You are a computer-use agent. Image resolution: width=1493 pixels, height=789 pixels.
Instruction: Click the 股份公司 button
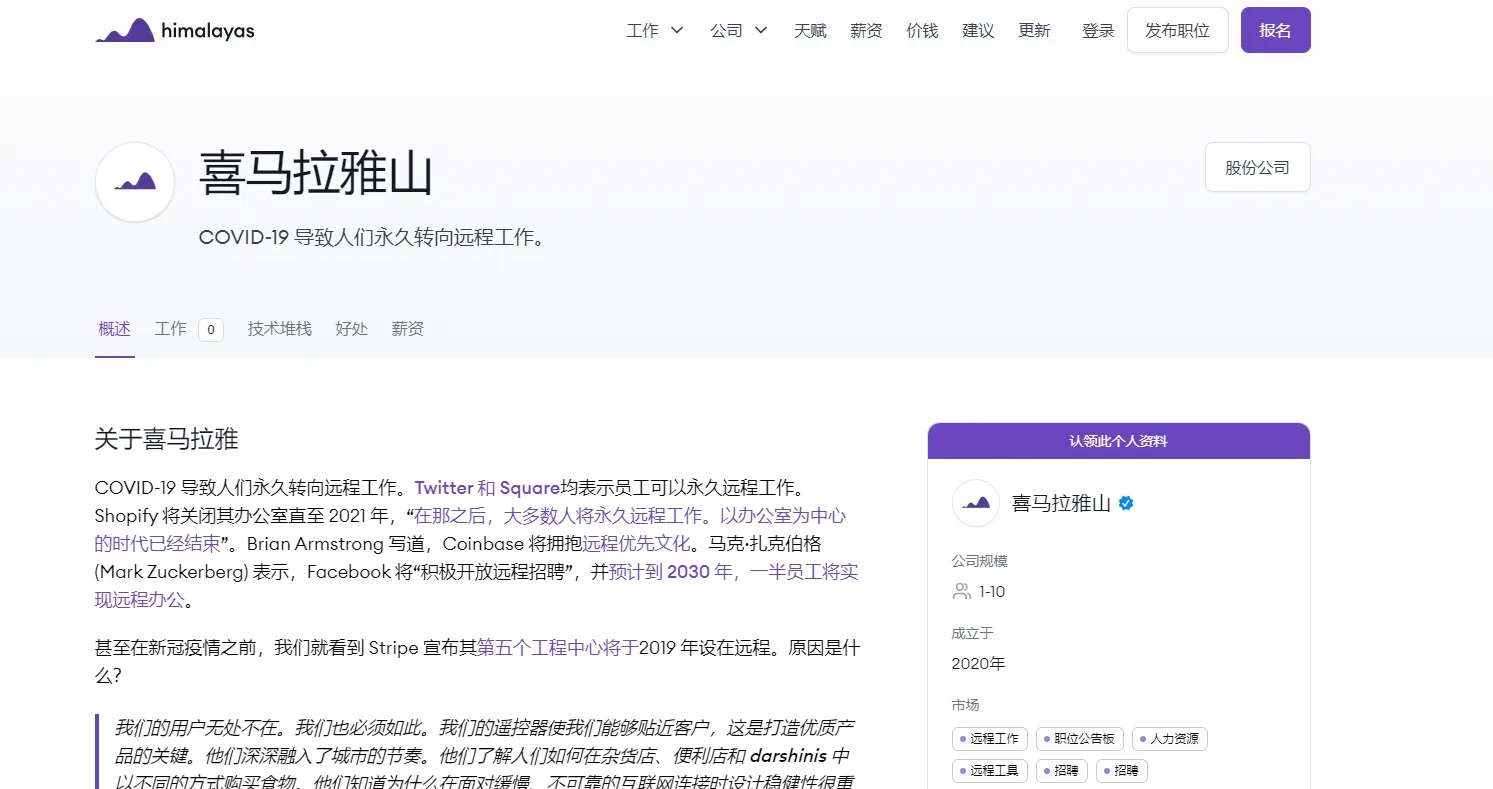[1258, 167]
